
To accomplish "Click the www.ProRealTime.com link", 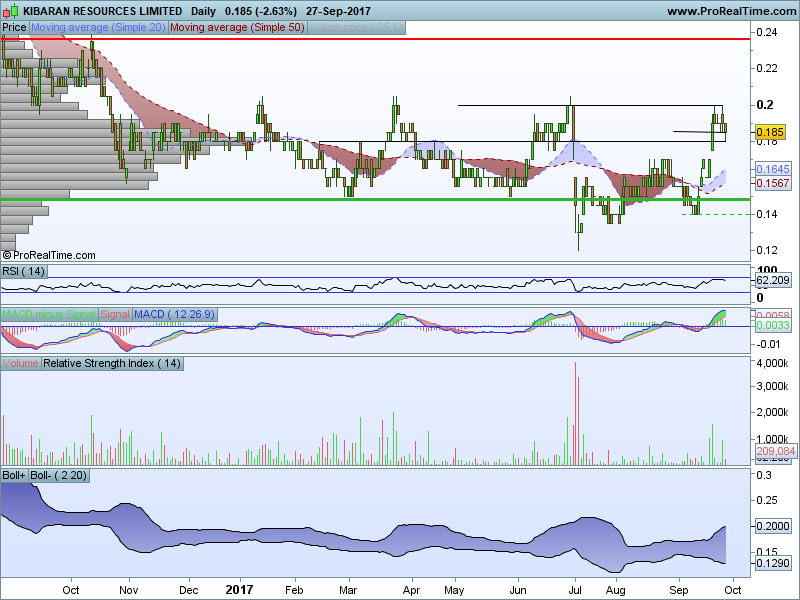I will 733,11.
